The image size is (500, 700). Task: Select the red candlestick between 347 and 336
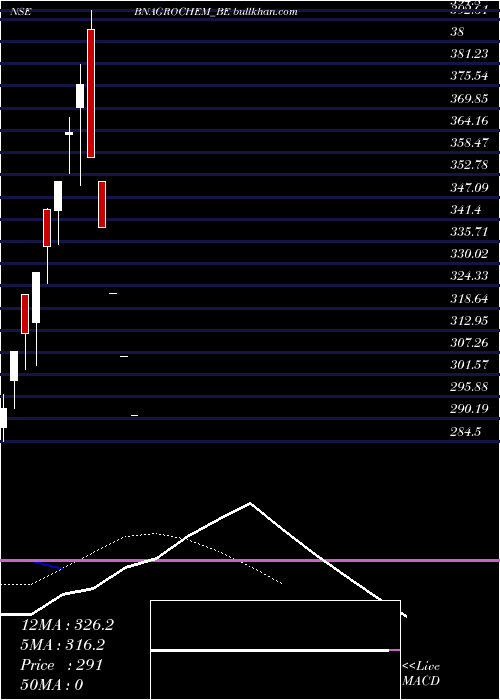point(102,204)
